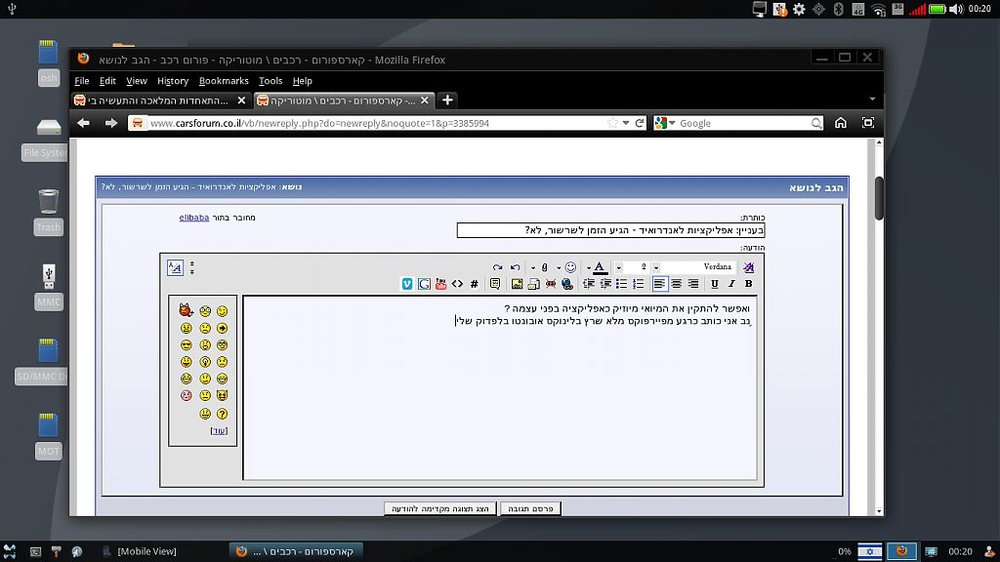Open a new tab with plus button
Image resolution: width=1000 pixels, height=562 pixels.
click(x=448, y=100)
